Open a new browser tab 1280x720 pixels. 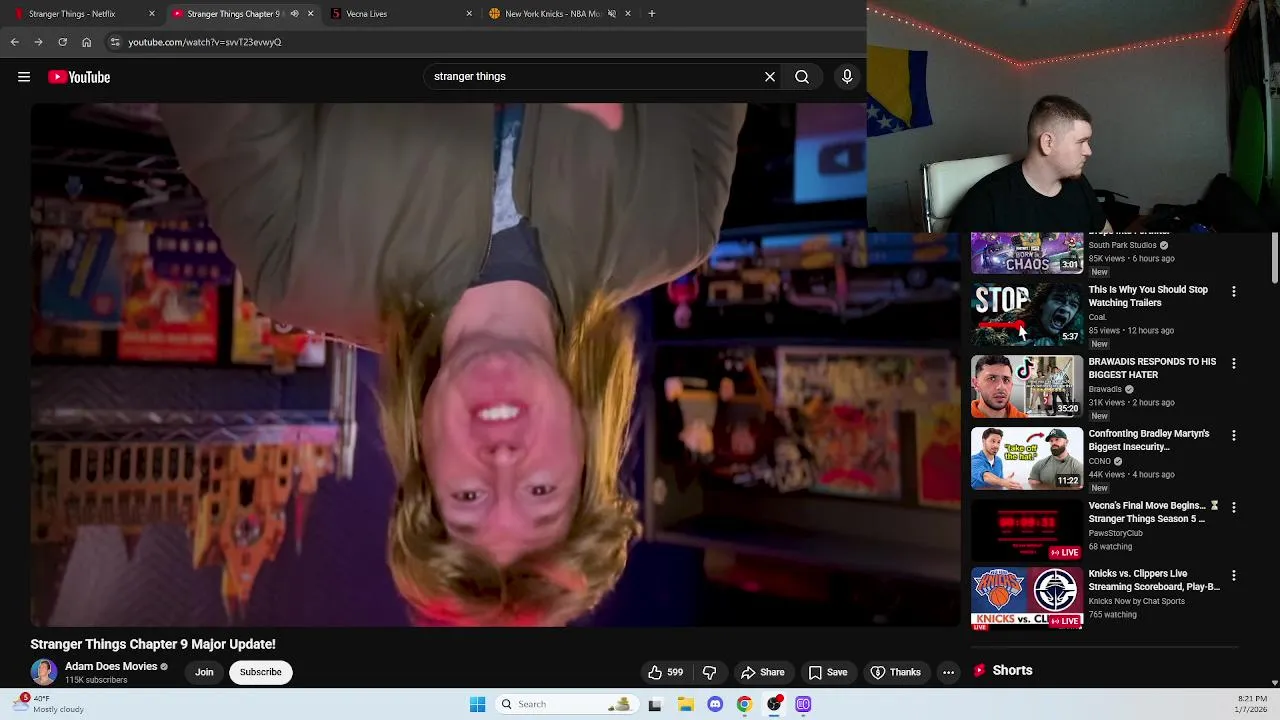[651, 14]
